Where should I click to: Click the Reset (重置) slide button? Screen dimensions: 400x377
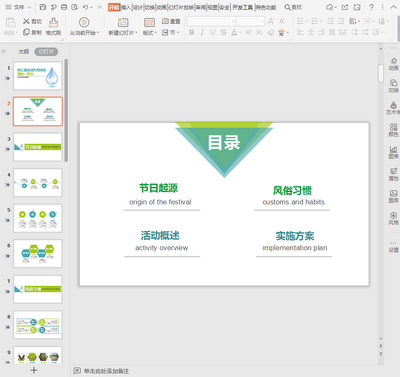coord(171,21)
